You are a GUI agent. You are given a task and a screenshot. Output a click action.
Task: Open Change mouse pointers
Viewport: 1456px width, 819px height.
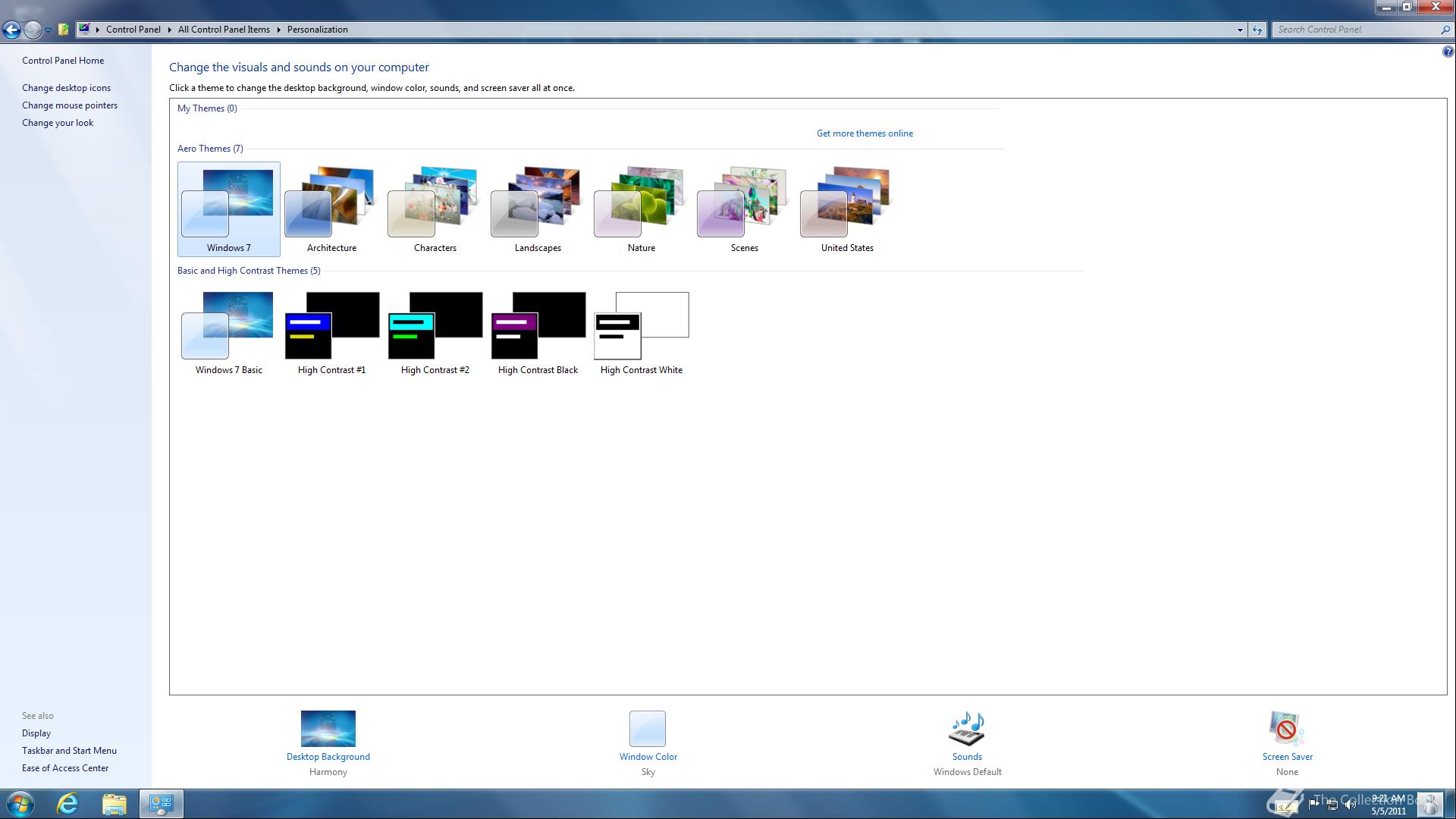point(70,105)
